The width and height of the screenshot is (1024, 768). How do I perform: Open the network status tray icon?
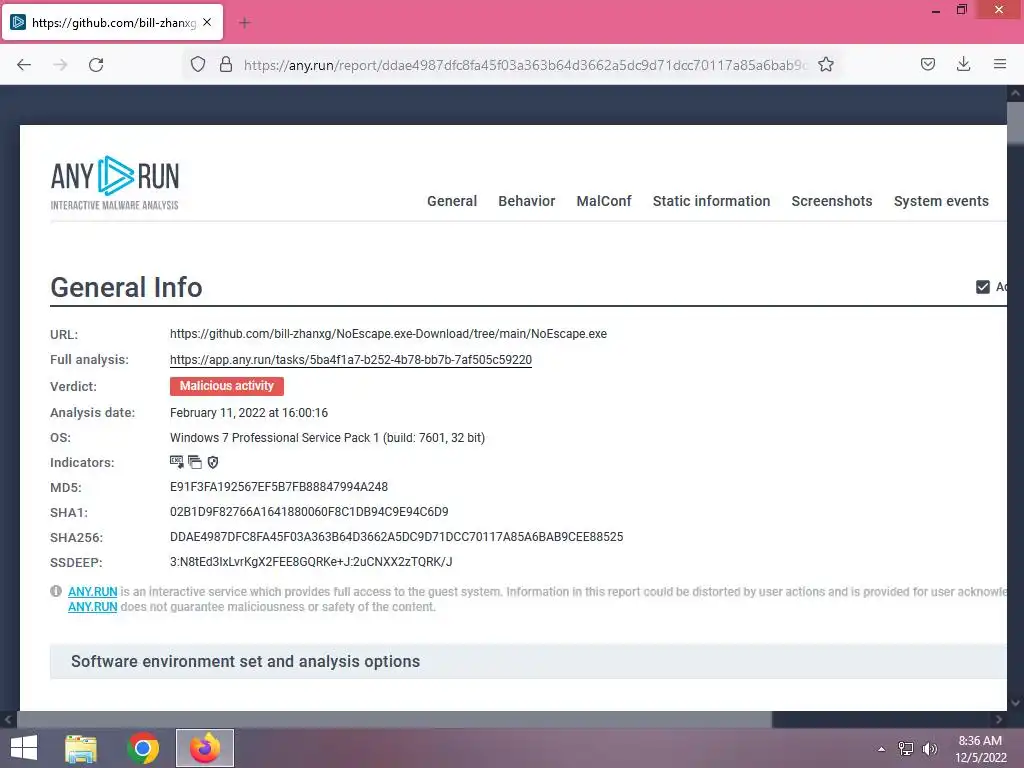tap(906, 749)
